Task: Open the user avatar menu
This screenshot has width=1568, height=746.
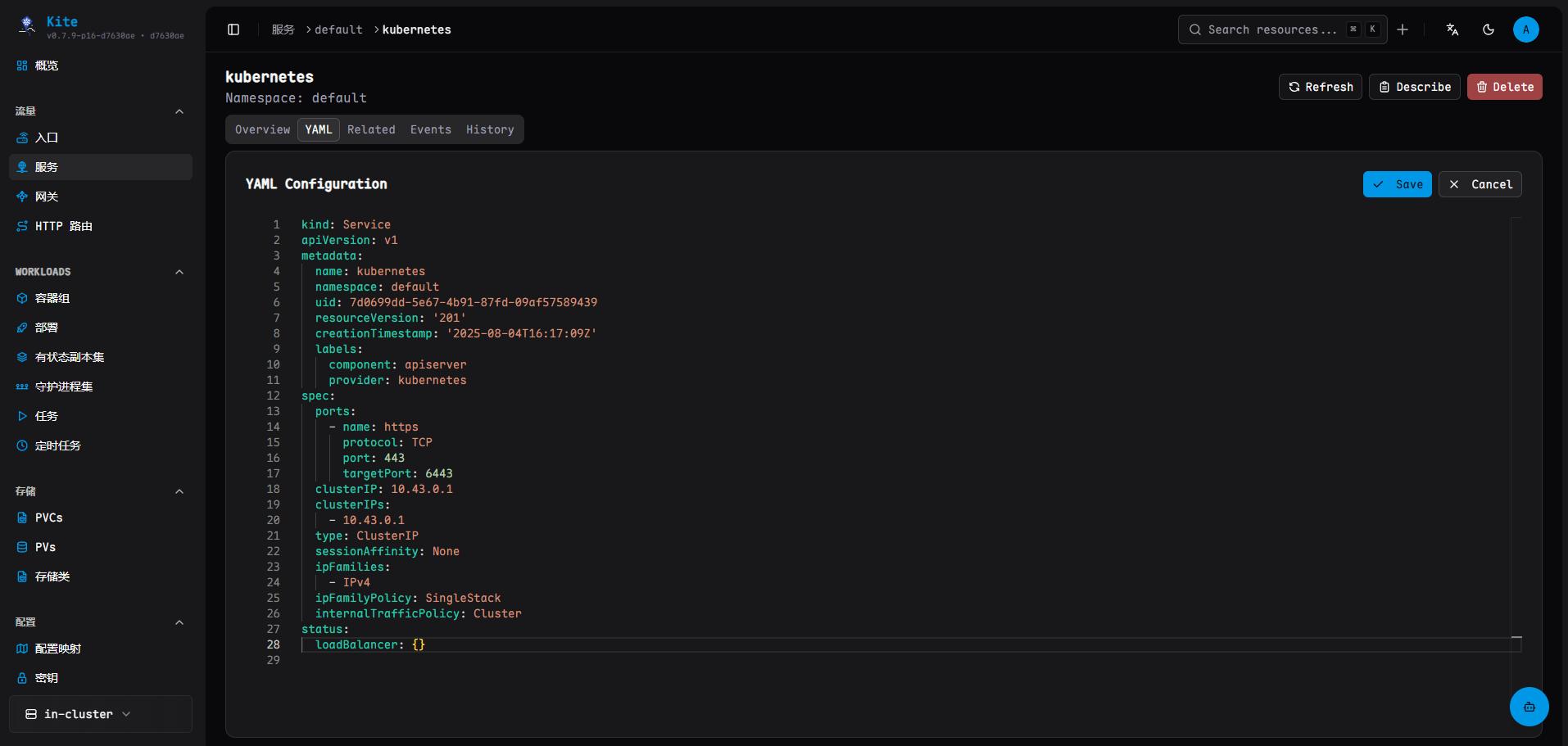Action: click(1525, 29)
